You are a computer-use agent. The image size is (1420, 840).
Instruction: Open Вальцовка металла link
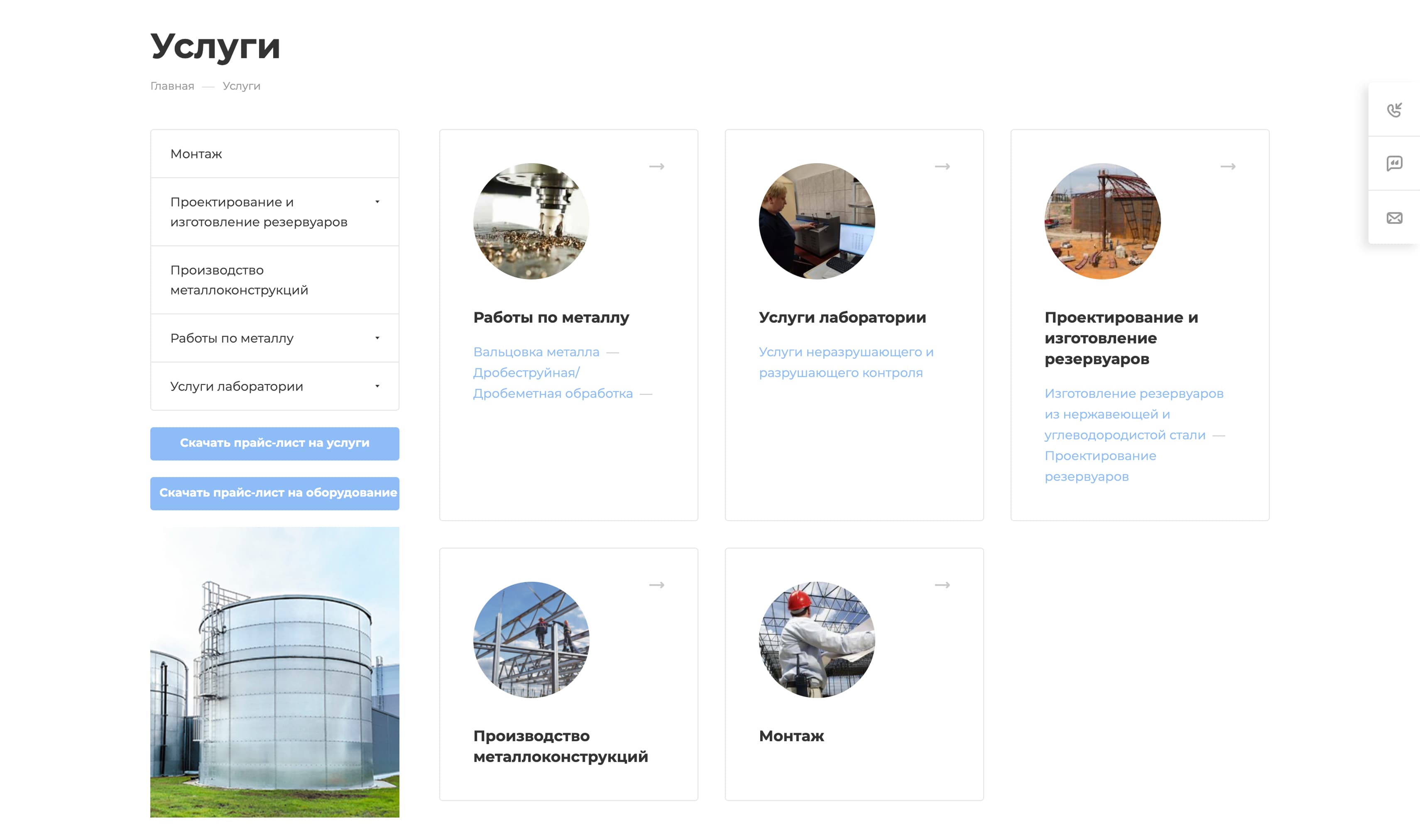[536, 352]
